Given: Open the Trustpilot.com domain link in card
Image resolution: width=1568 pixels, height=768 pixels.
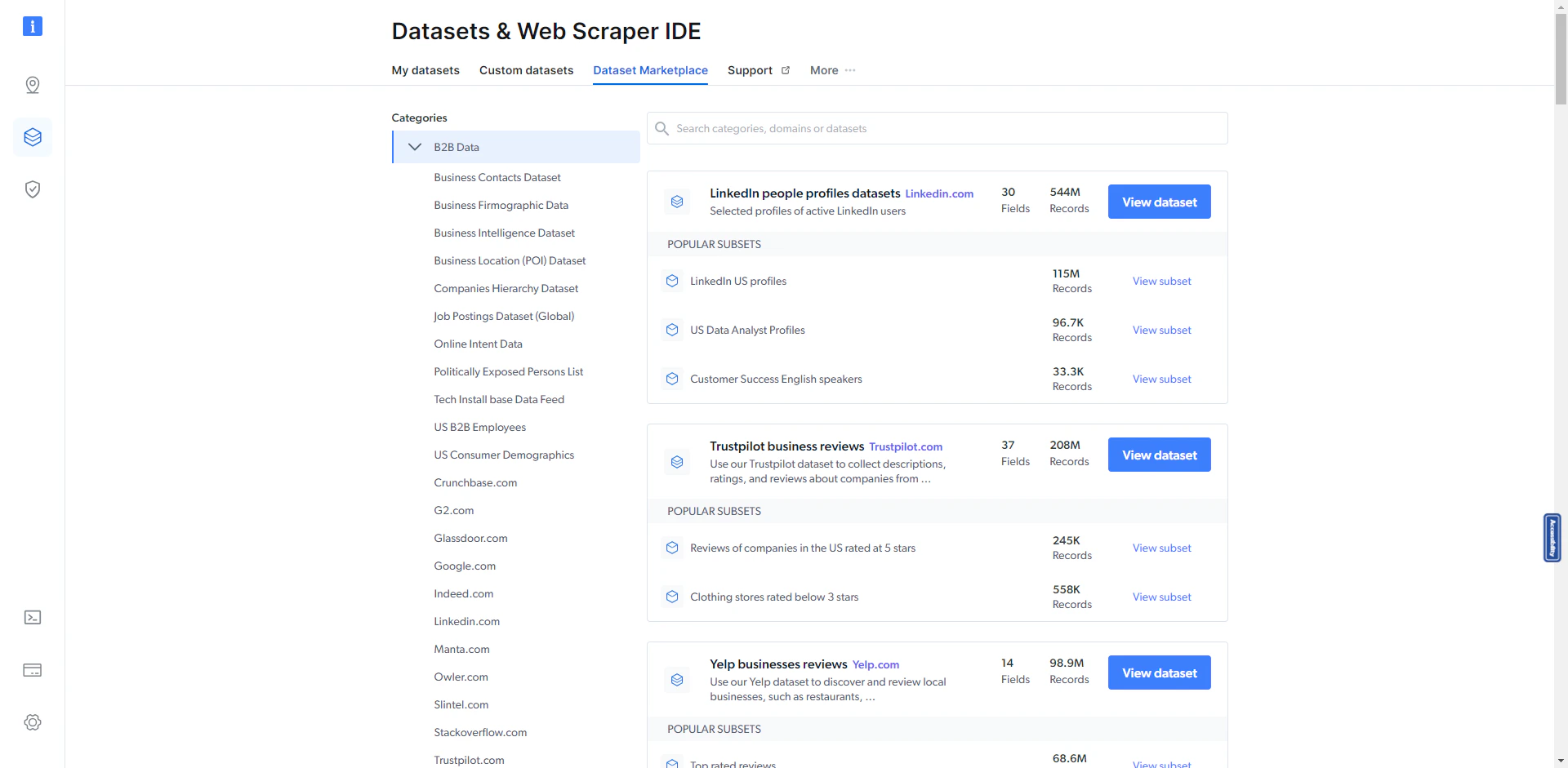Looking at the screenshot, I should [x=906, y=446].
